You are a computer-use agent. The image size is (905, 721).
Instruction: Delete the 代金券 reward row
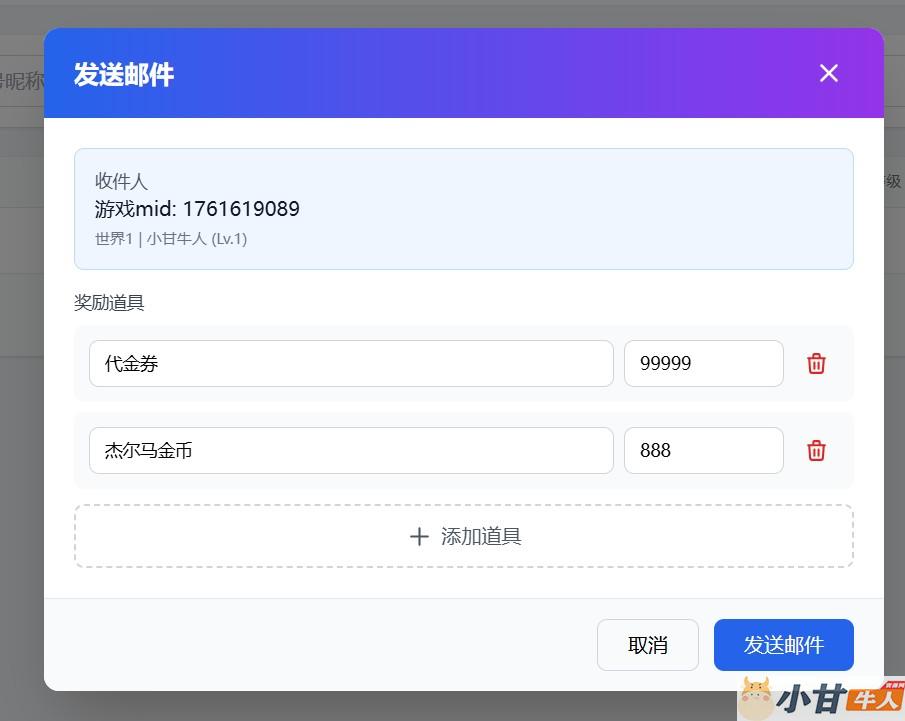(x=816, y=363)
